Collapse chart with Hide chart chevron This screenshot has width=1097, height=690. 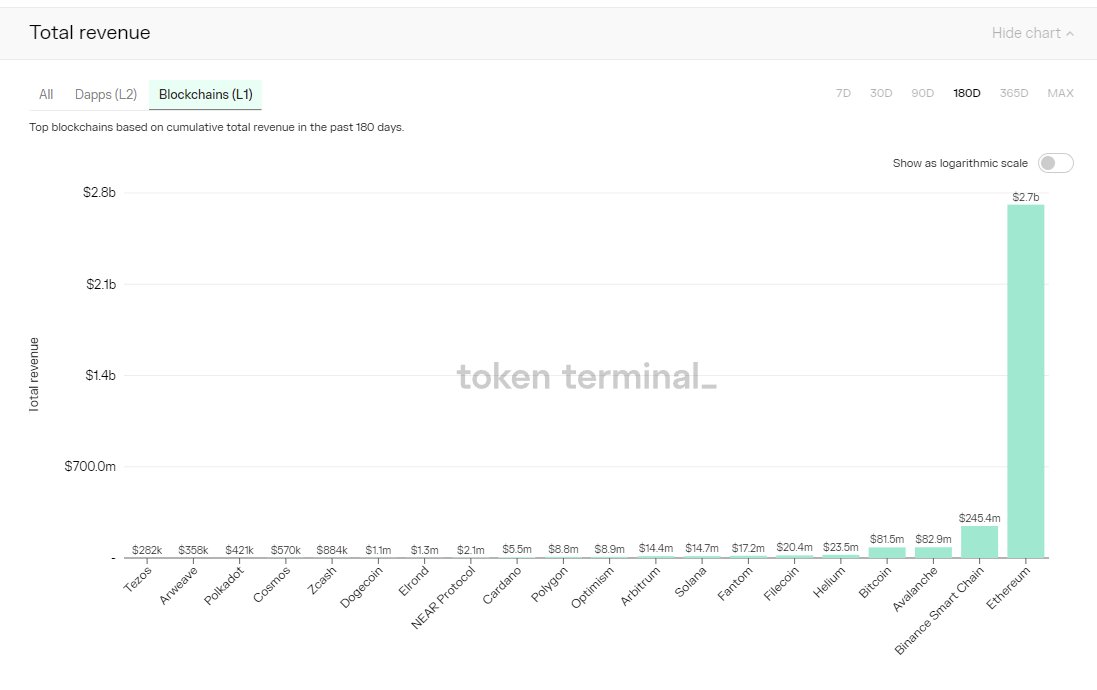coord(1032,33)
